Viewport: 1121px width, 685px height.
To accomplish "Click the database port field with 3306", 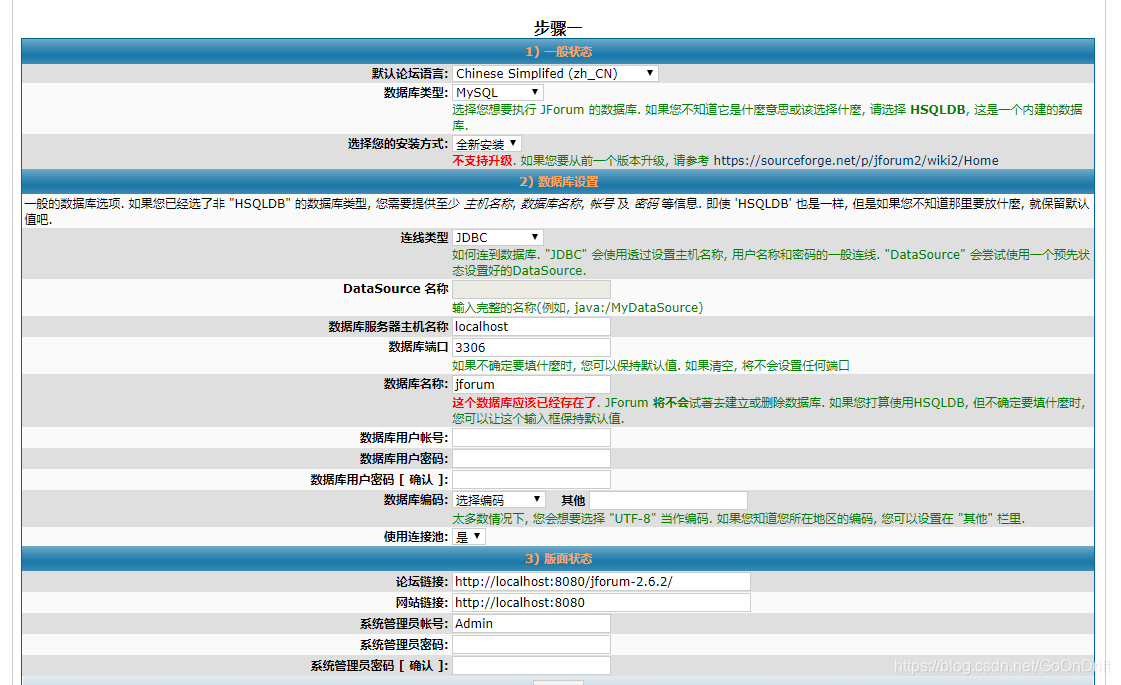I will tap(531, 348).
